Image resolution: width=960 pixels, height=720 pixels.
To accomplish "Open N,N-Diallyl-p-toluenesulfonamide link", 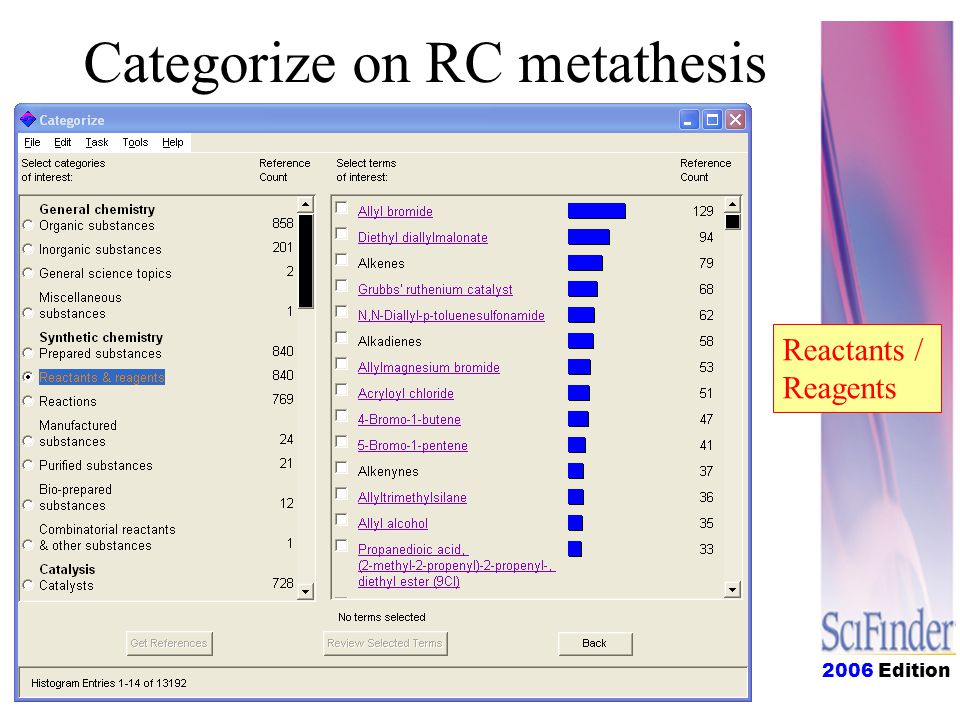I will (451, 315).
